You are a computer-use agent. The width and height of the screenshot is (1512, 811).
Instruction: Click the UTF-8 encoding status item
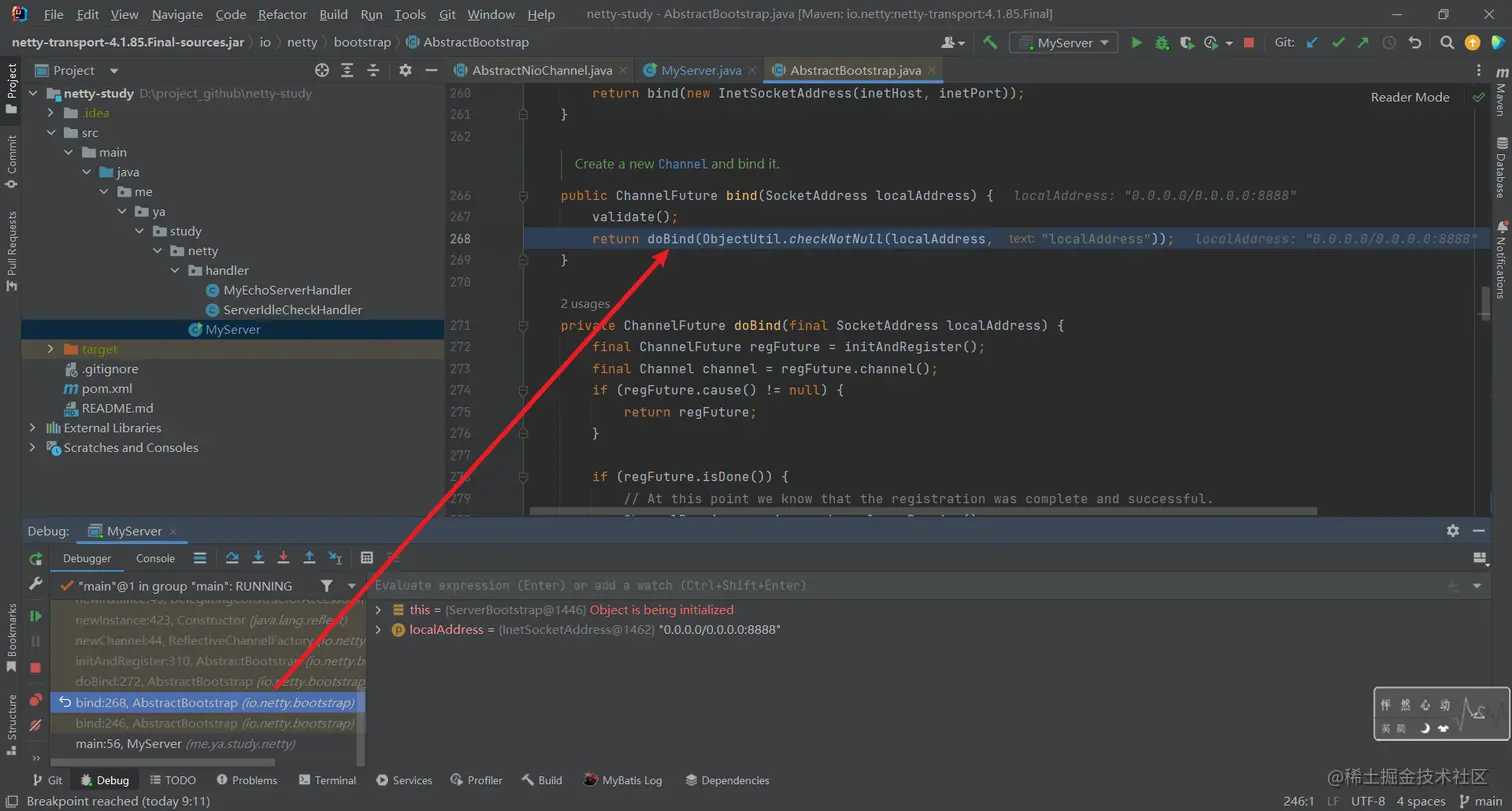[x=1368, y=801]
